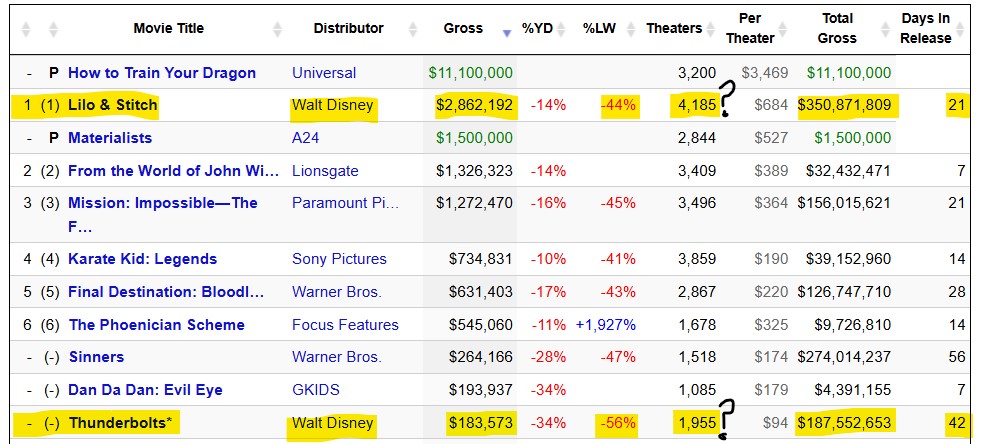The height and width of the screenshot is (444, 989).
Task: Click the sort arrows beside %YD header
Action: pyautogui.click(x=563, y=30)
